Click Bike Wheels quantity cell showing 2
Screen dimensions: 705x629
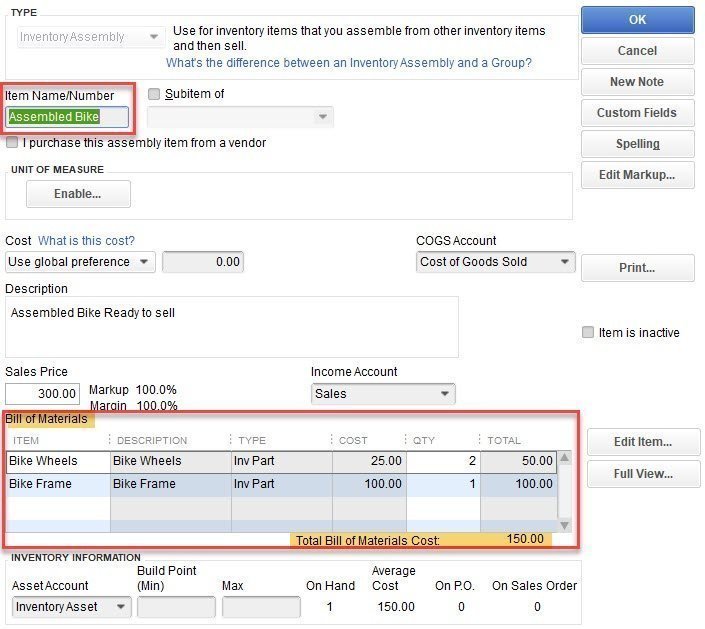pyautogui.click(x=443, y=462)
